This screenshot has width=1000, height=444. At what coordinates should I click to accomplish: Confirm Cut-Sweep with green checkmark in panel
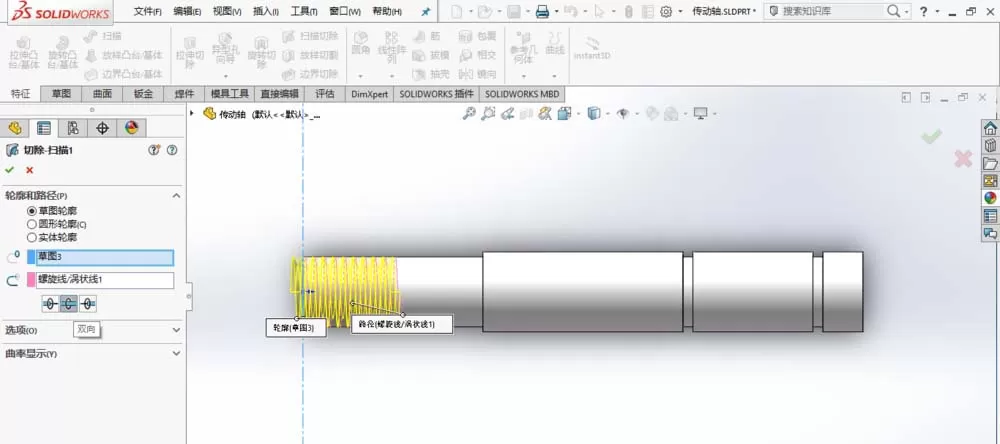pyautogui.click(x=9, y=170)
